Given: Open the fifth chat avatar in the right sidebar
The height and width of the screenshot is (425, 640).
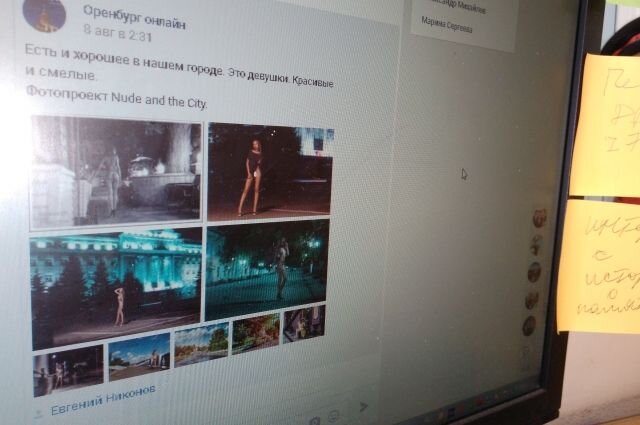Looking at the screenshot, I should point(529,326).
